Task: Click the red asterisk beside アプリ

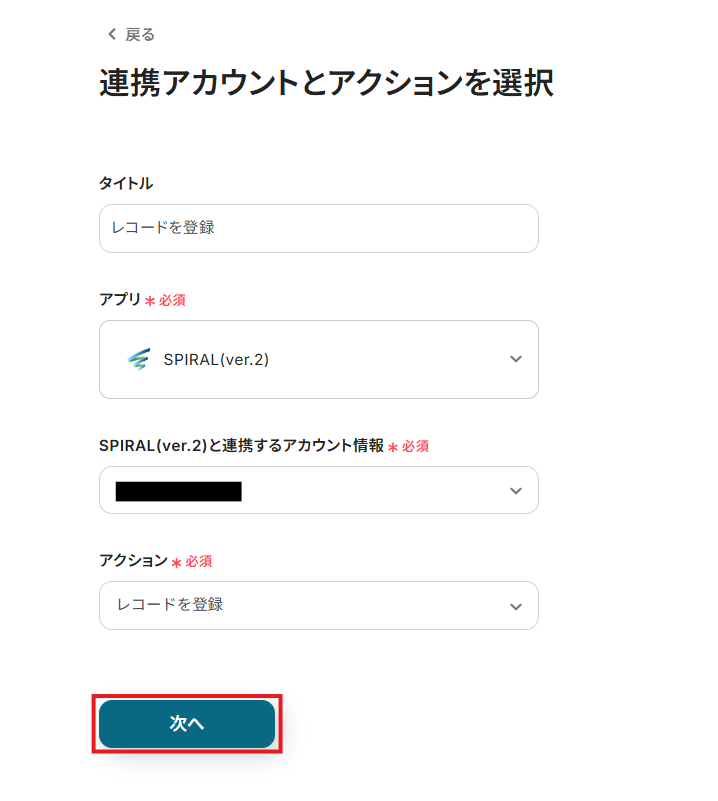Action: click(x=150, y=301)
